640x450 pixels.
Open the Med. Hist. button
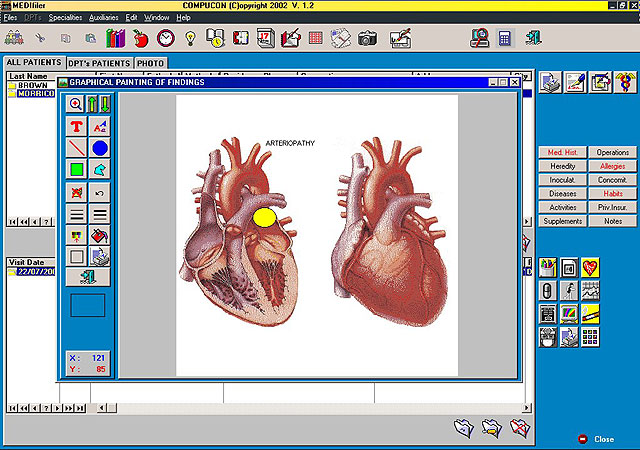[562, 152]
